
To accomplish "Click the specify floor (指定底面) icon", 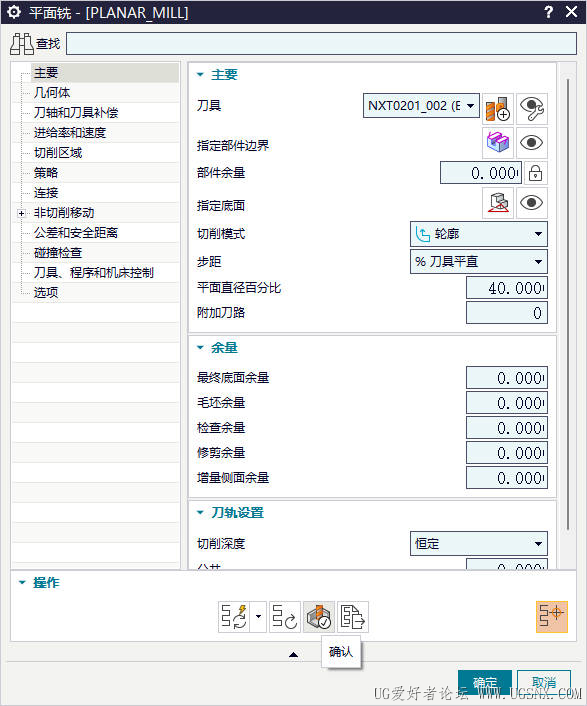I will coord(497,203).
